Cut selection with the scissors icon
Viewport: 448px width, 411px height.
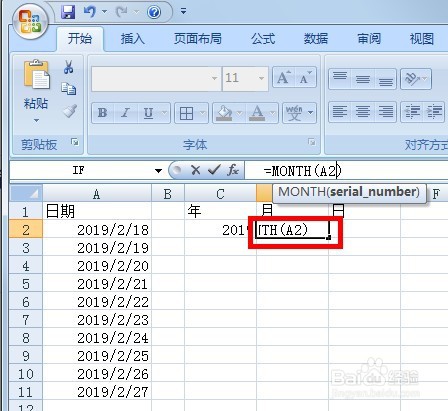69,67
